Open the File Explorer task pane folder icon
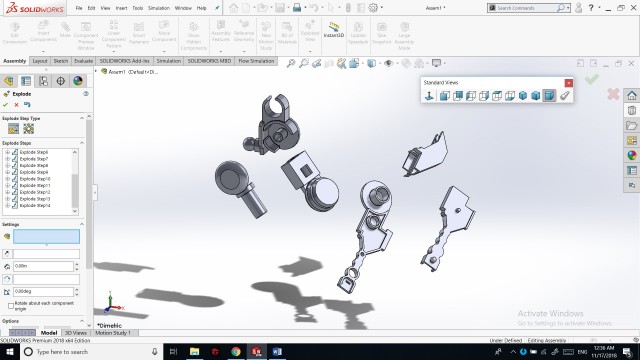 (632, 126)
